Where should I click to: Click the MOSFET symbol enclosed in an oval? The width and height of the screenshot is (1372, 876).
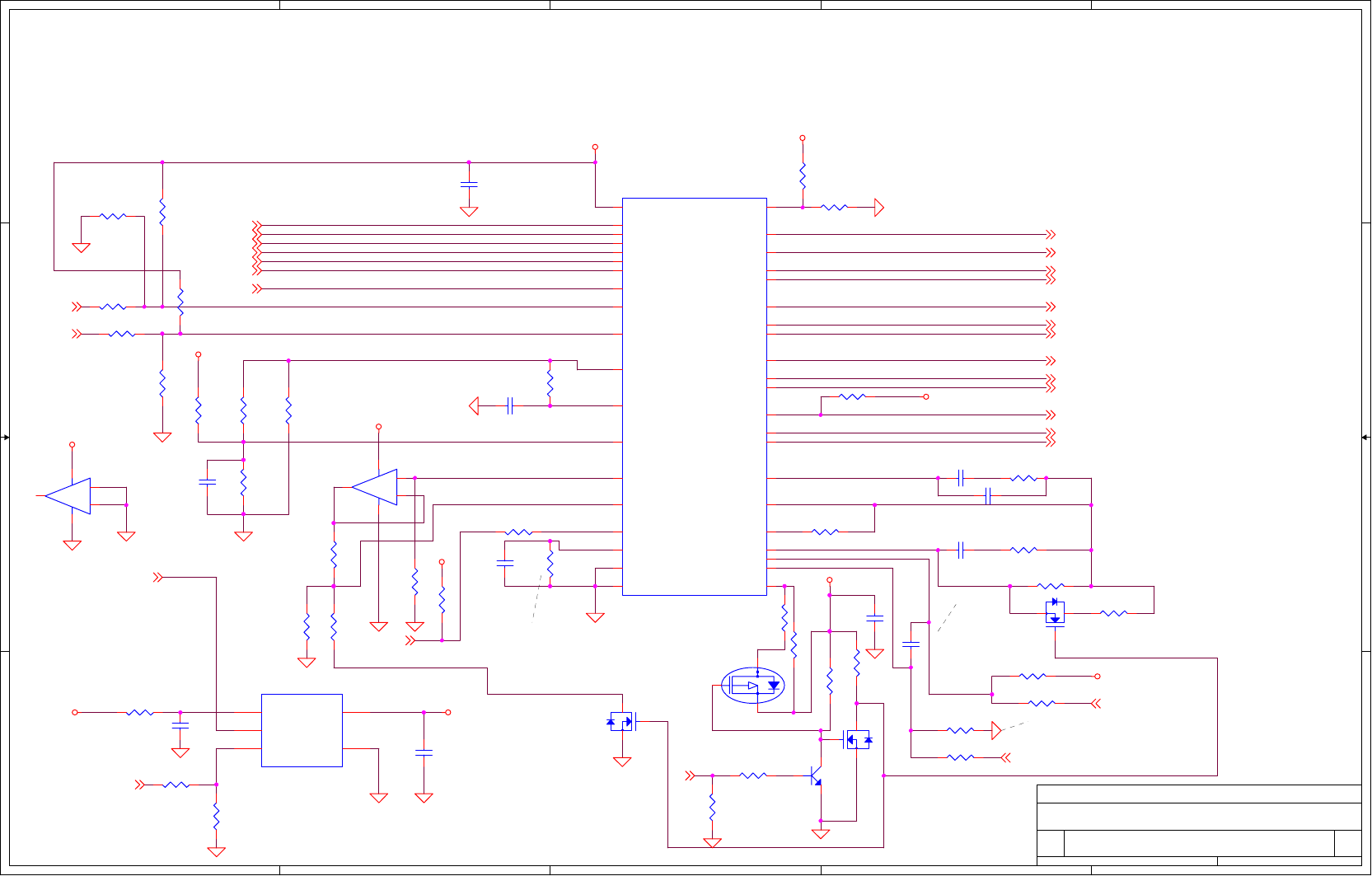(752, 686)
